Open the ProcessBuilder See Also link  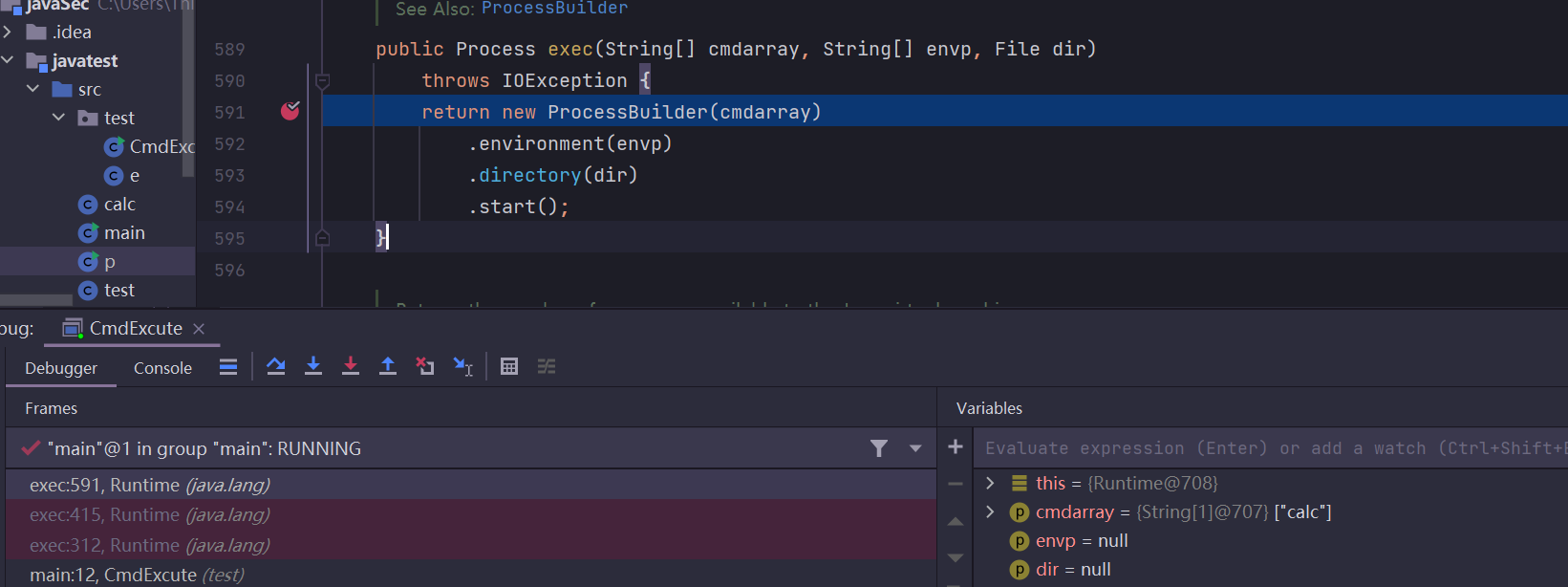tap(554, 8)
